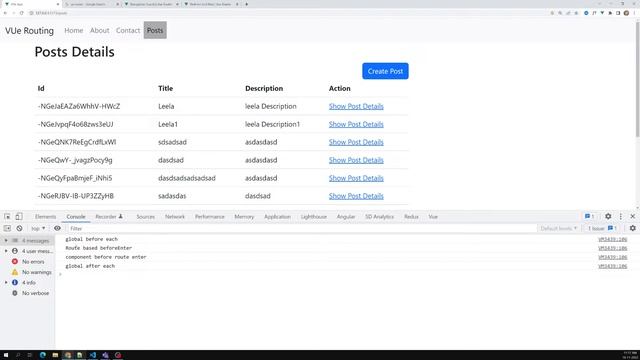Open the Home nav link
The width and height of the screenshot is (640, 360).
coord(73,30)
